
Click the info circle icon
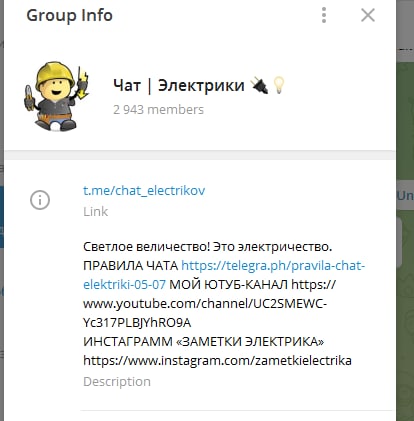[x=40, y=200]
